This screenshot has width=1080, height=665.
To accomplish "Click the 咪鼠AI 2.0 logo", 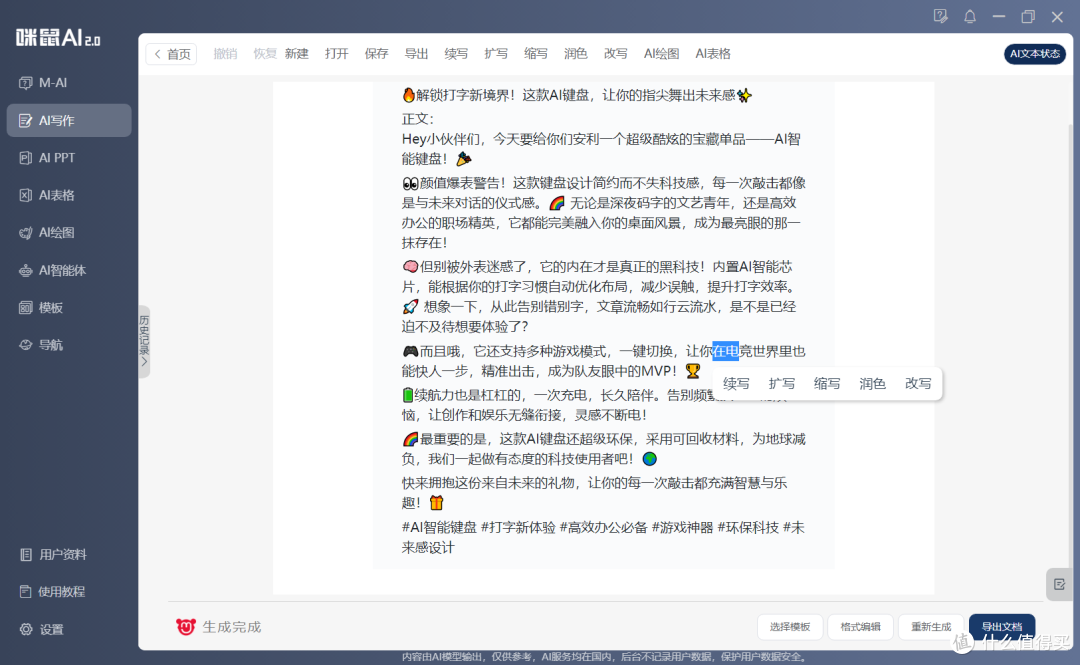I will pos(58,37).
